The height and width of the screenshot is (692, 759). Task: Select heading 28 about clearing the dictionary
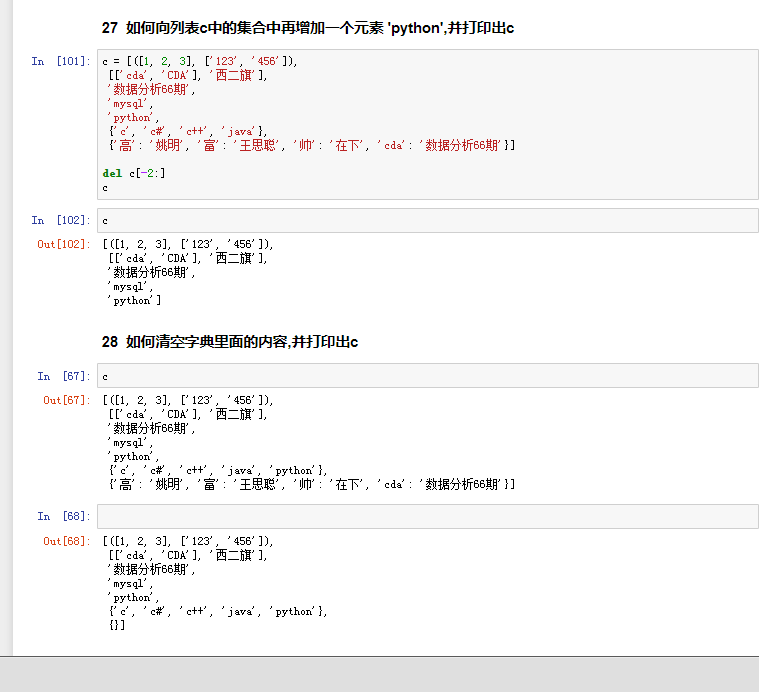click(x=230, y=342)
